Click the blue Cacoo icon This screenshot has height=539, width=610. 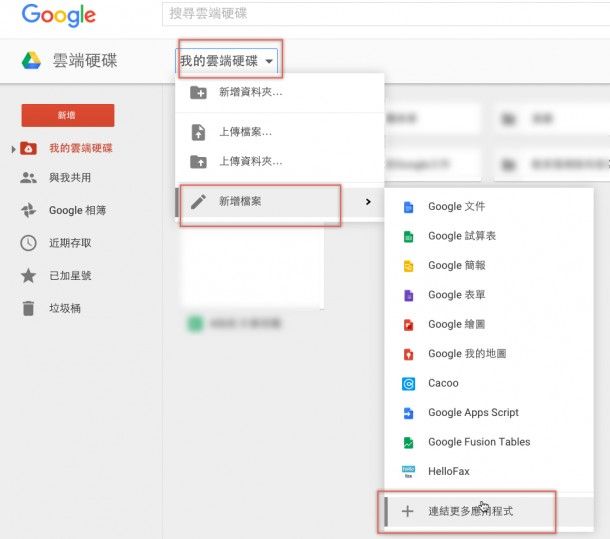[x=408, y=384]
